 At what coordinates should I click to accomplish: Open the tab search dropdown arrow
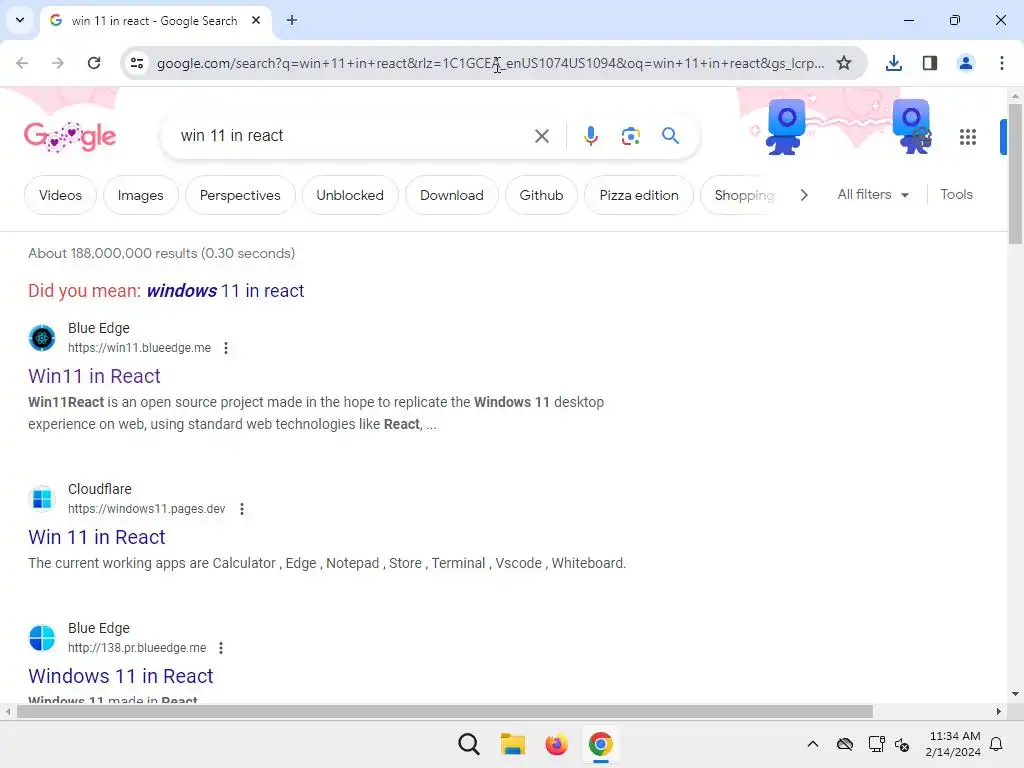point(20,20)
